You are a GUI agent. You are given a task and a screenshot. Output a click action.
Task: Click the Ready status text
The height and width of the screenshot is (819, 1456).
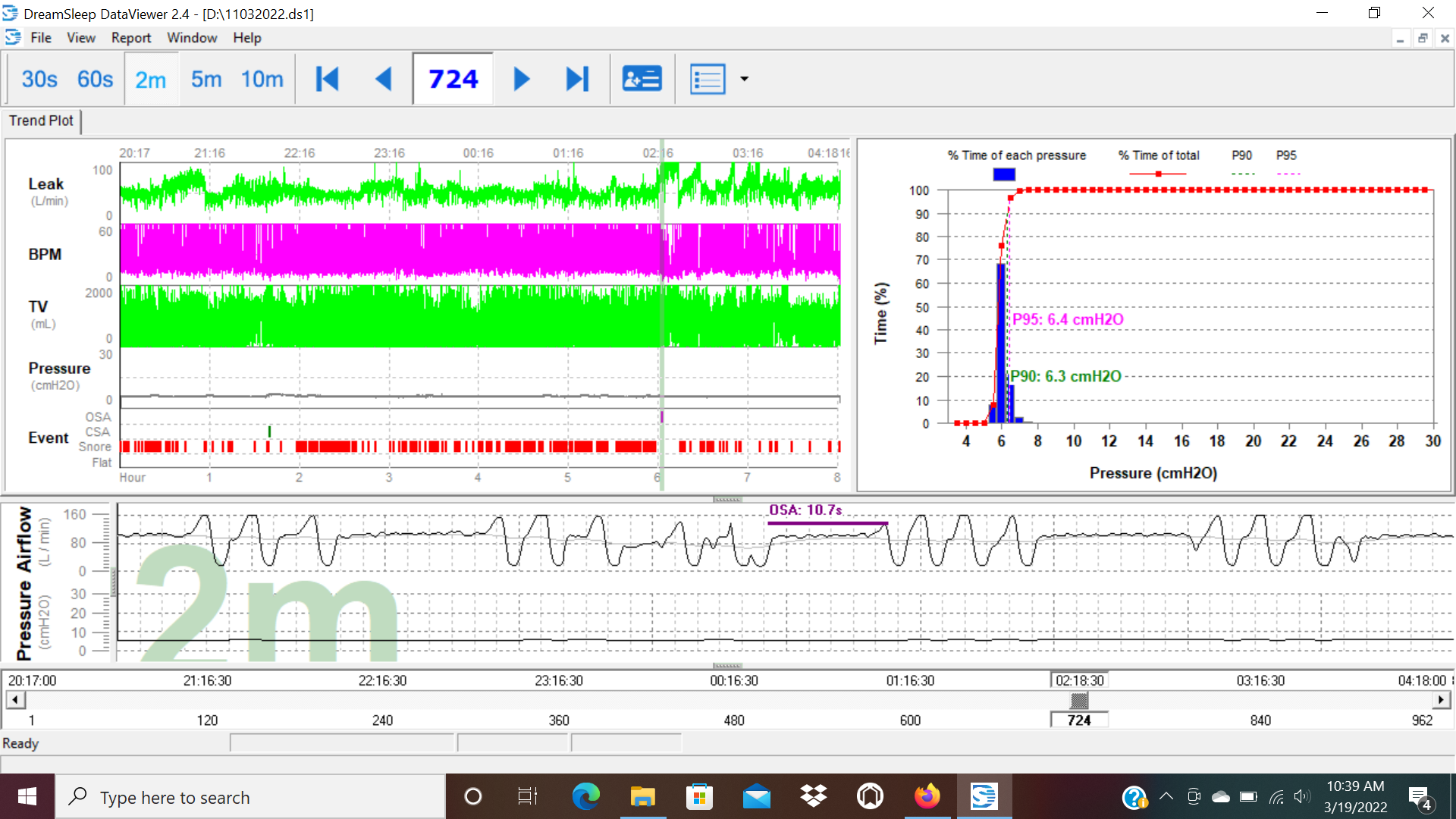[x=20, y=743]
